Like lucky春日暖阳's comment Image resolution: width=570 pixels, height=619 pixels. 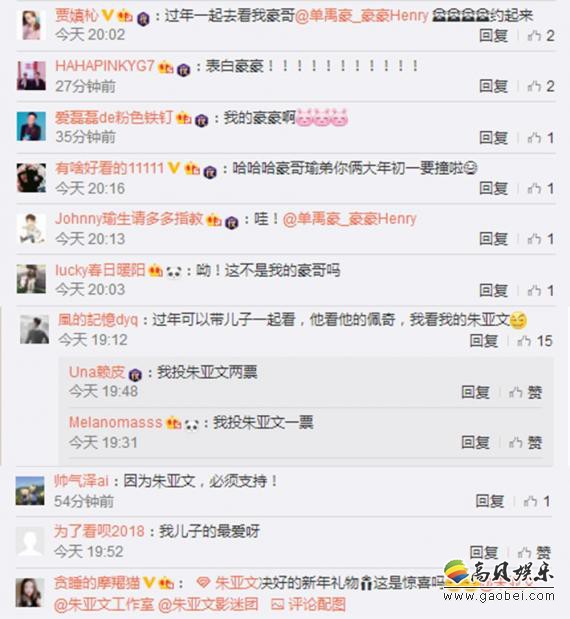(541, 291)
